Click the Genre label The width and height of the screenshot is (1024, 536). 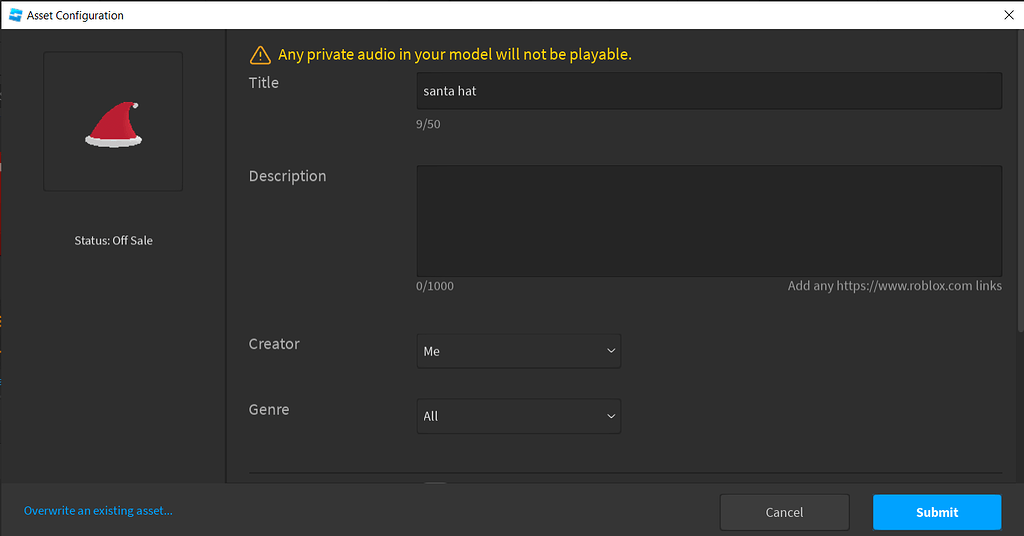269,409
